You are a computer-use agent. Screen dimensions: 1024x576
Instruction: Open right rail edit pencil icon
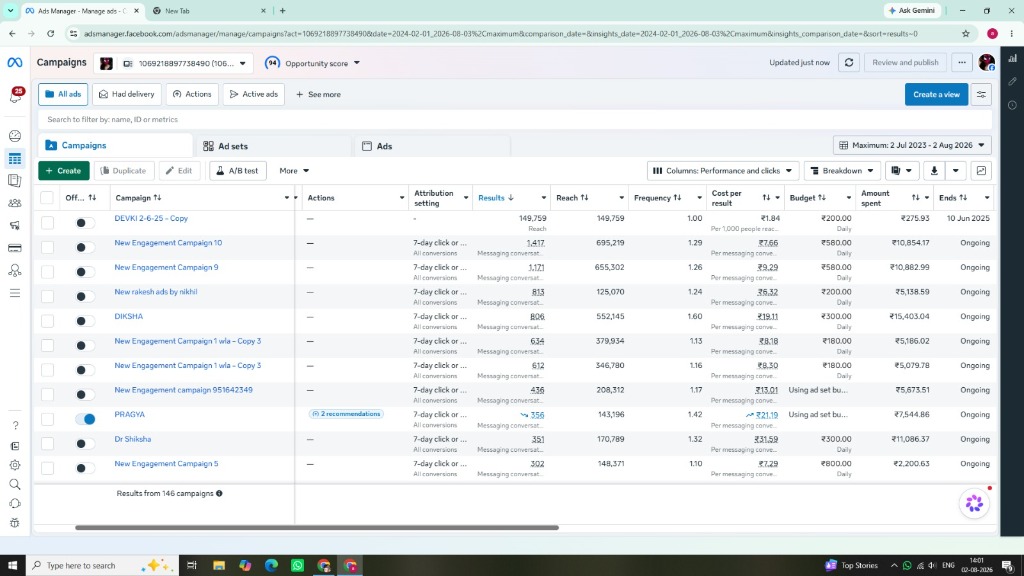[1012, 82]
